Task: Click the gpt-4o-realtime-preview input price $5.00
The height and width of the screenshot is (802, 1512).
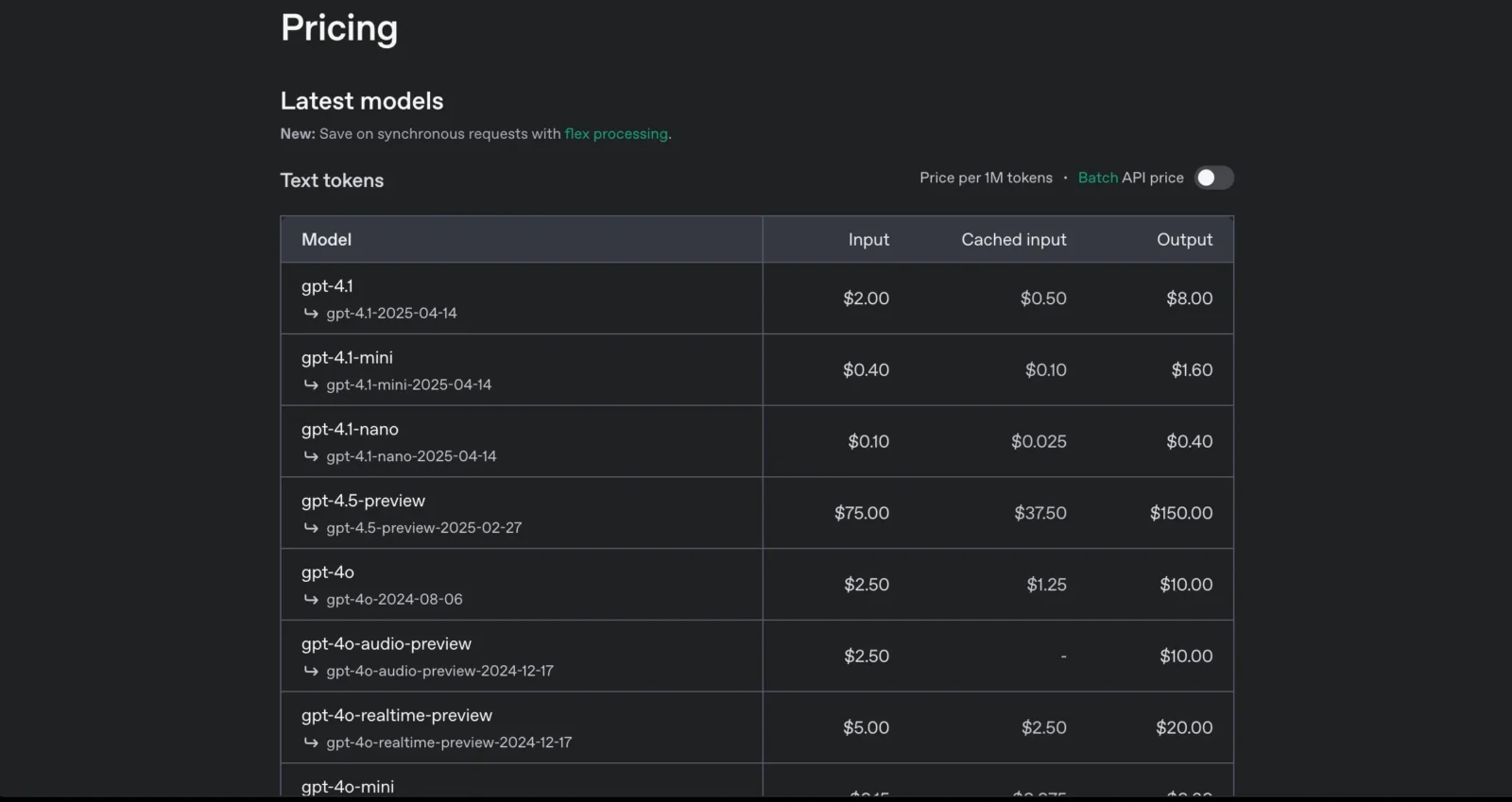Action: (x=867, y=728)
